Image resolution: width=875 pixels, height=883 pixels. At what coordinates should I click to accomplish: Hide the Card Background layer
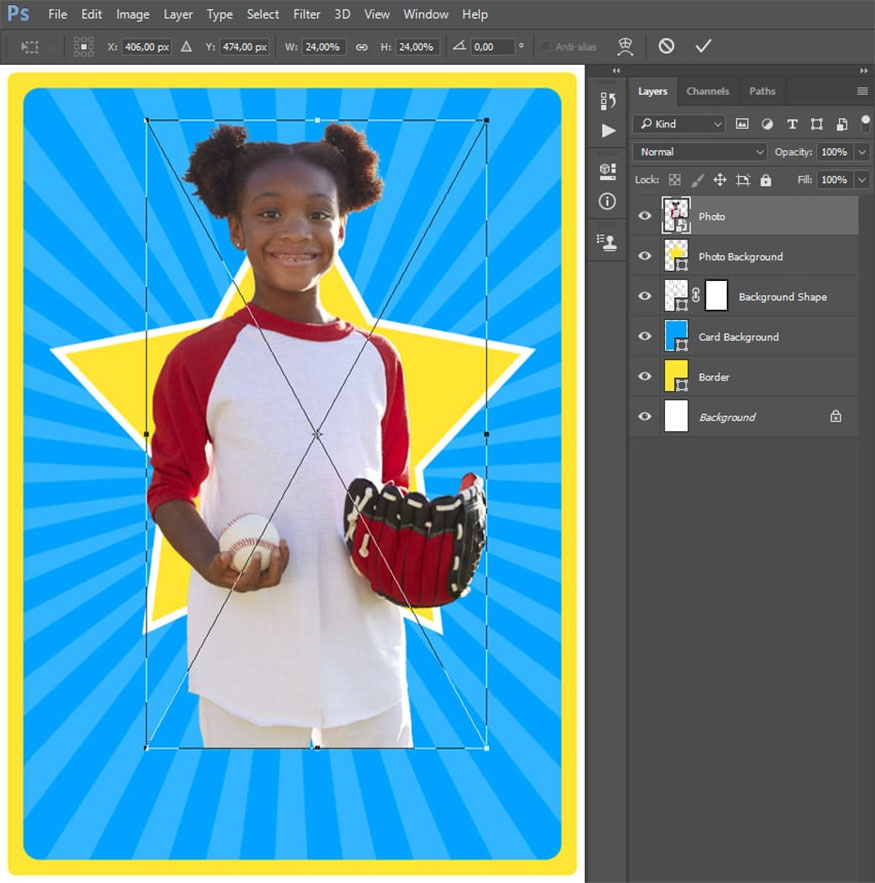[645, 337]
